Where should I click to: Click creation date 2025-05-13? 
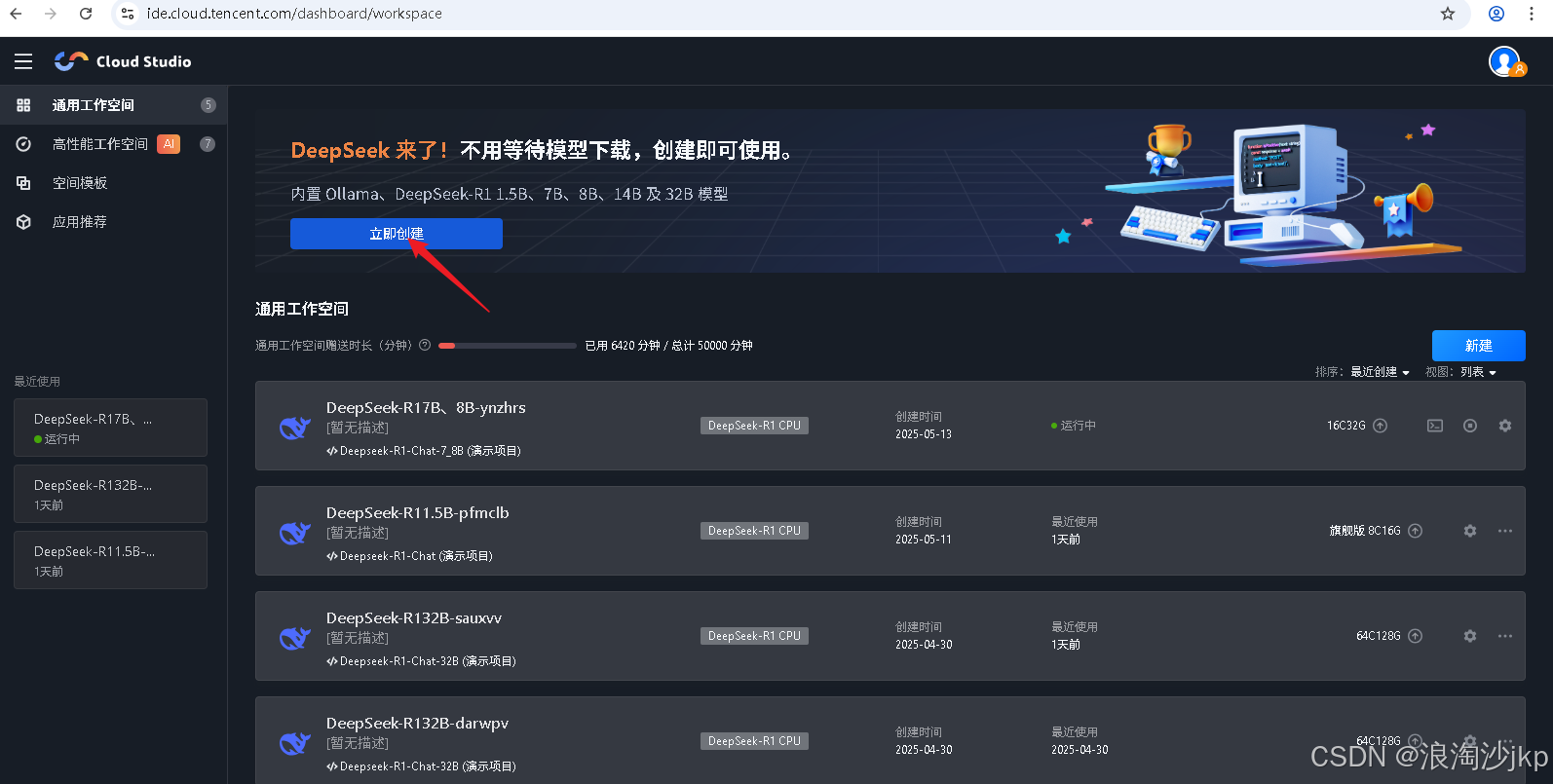(x=924, y=434)
